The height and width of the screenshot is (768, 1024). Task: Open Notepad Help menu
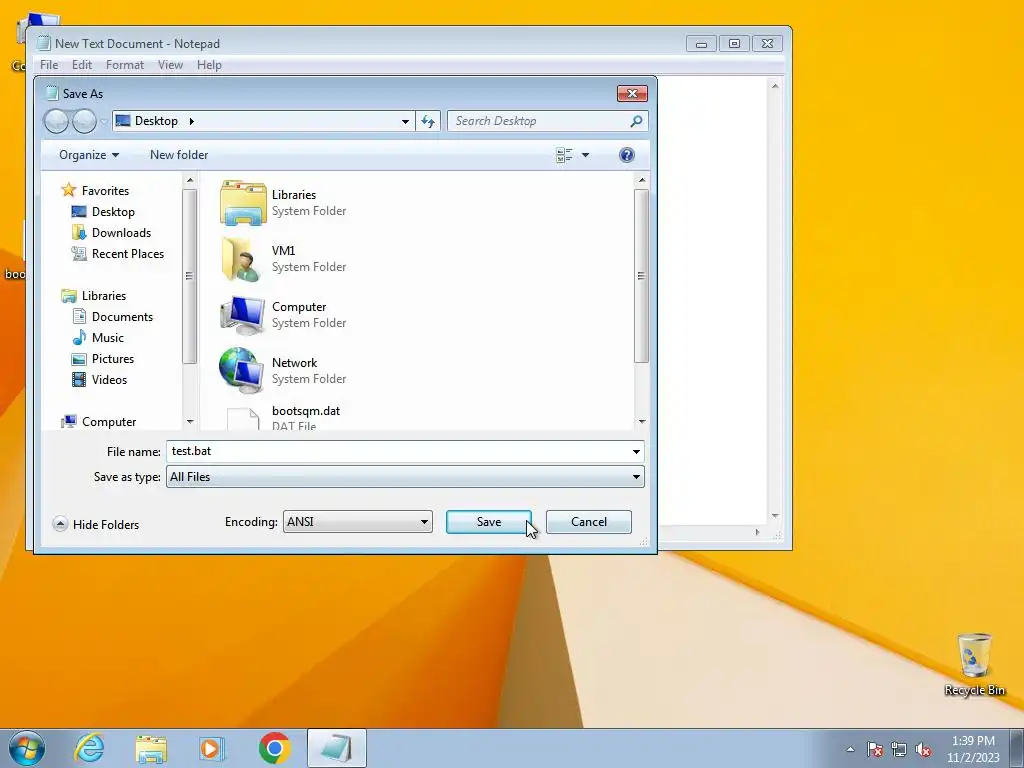[209, 65]
